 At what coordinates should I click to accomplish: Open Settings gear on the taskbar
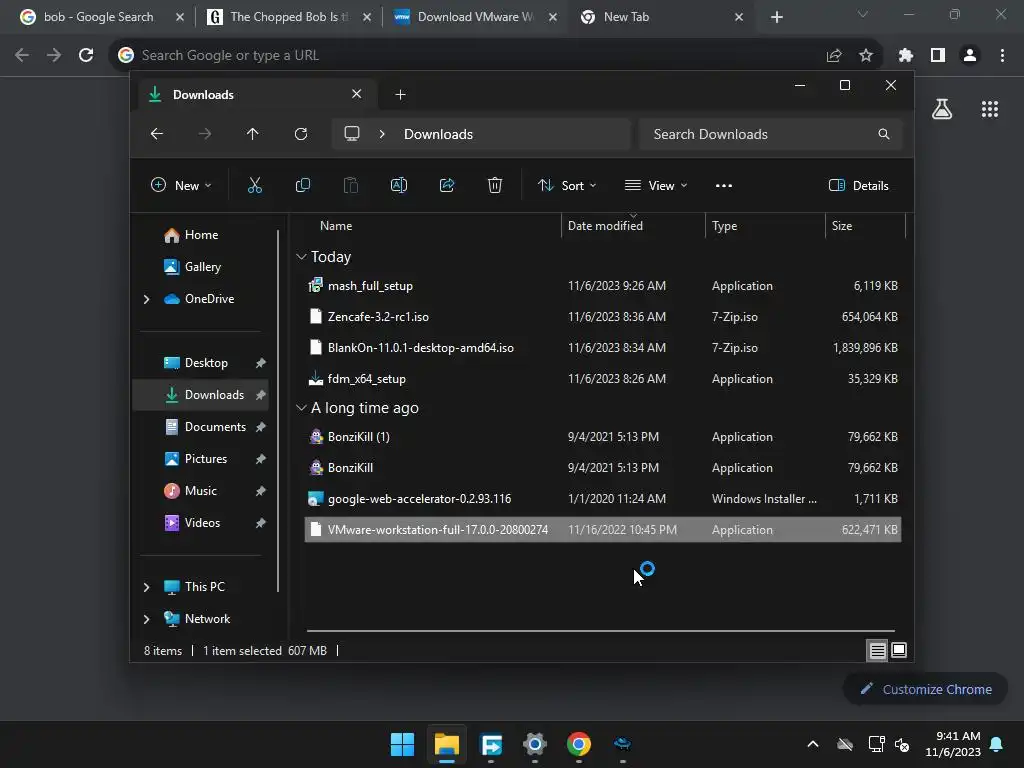(x=535, y=744)
